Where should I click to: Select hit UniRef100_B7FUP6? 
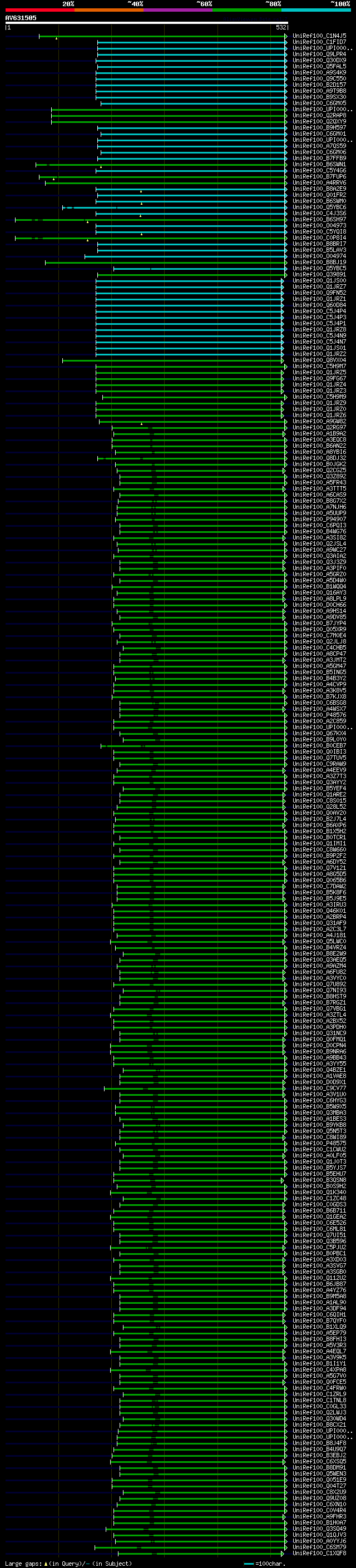pos(319,176)
